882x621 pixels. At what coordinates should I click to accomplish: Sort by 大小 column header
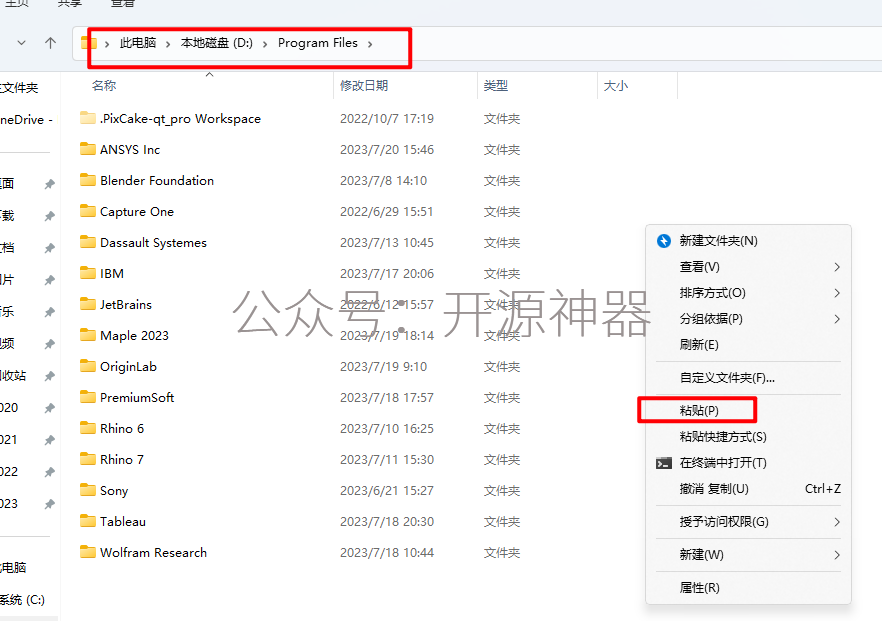pyautogui.click(x=615, y=86)
